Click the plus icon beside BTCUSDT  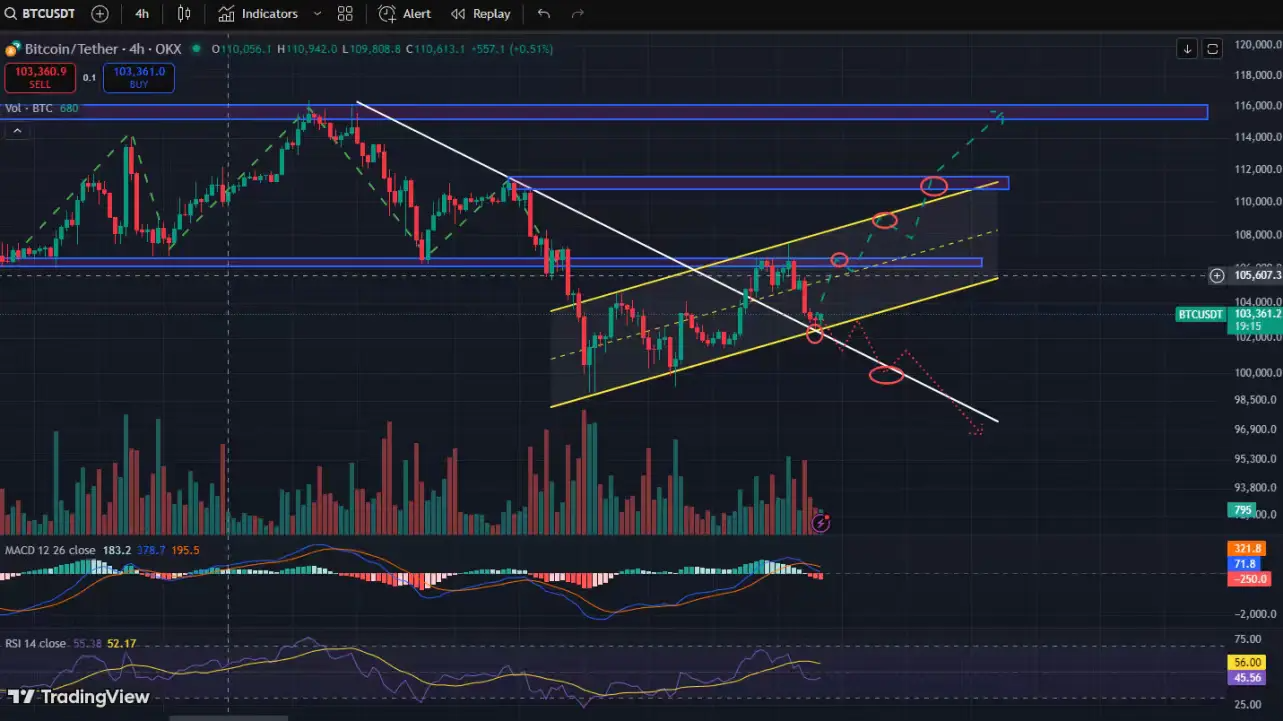(100, 14)
